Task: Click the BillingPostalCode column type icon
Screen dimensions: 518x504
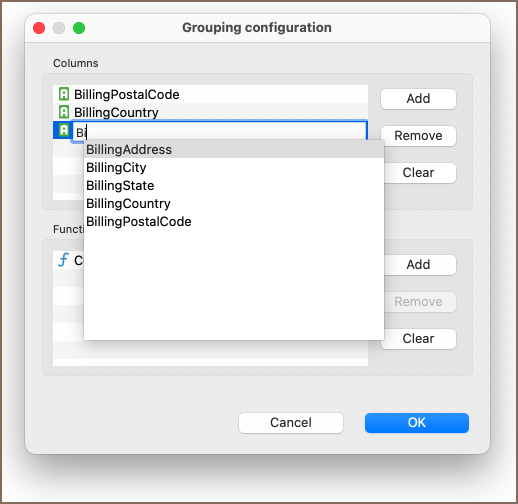Action: click(x=64, y=94)
